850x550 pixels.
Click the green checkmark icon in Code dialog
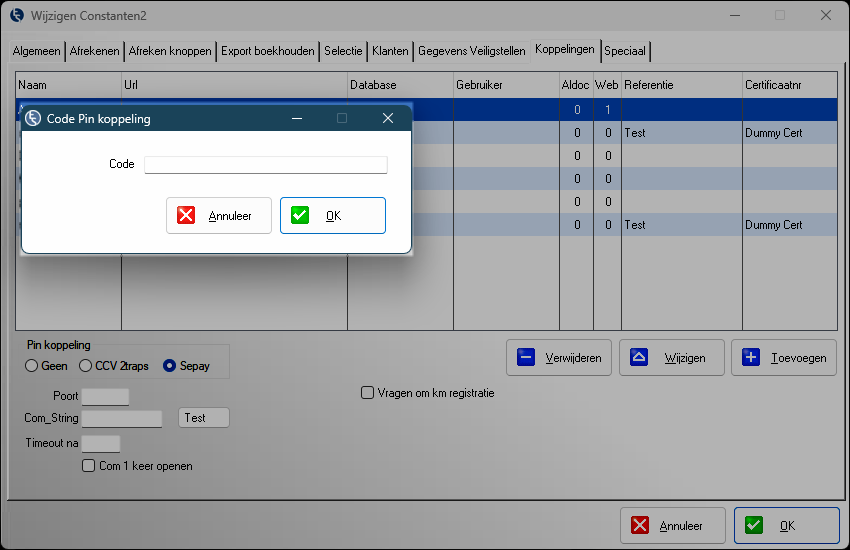coord(300,215)
